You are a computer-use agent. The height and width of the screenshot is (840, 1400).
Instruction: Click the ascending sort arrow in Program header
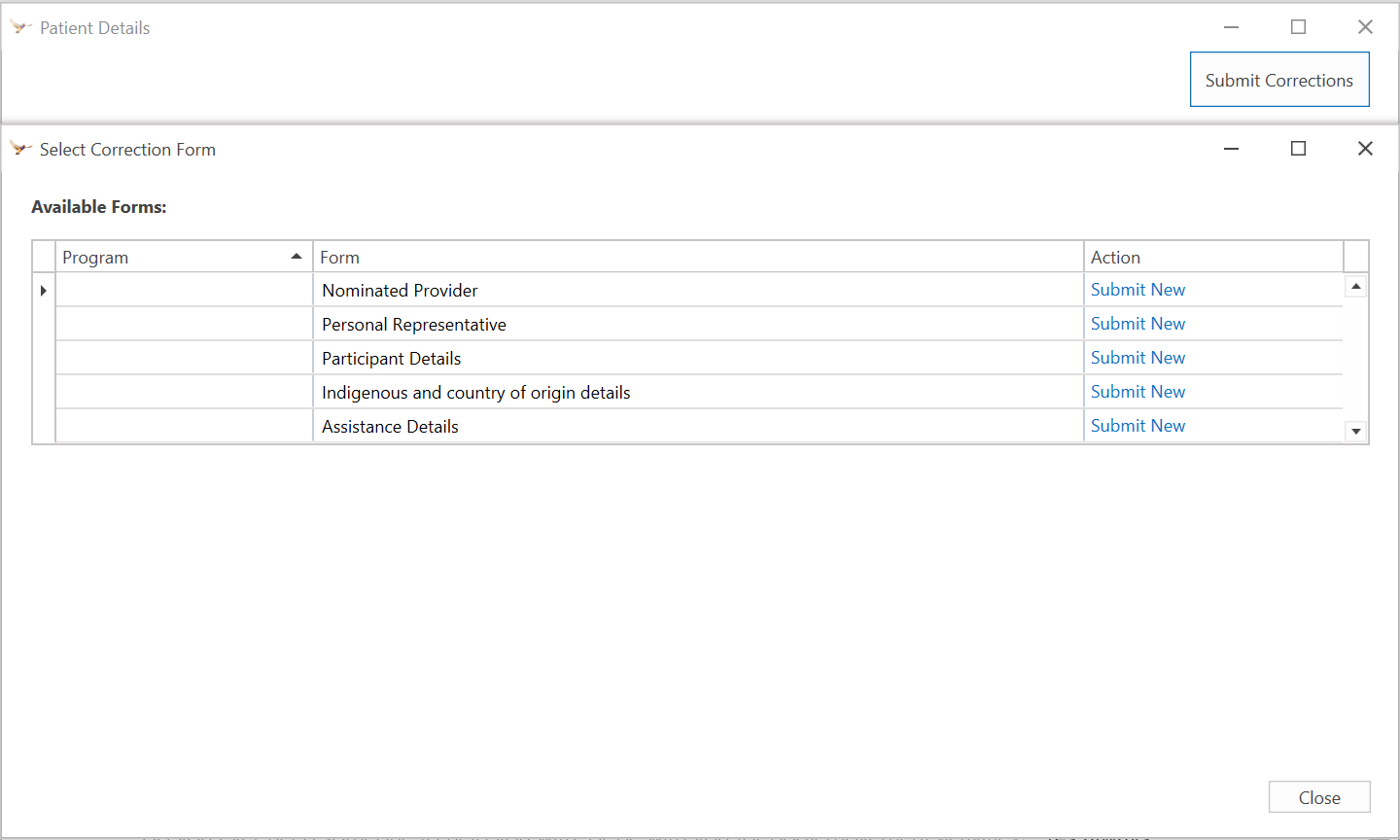tap(297, 257)
